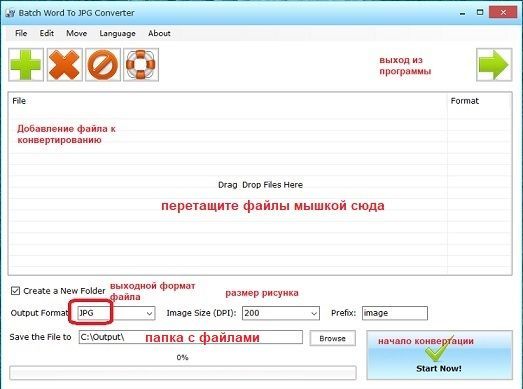The height and width of the screenshot is (389, 523).
Task: Click the orange X remove-file icon
Action: pos(65,65)
